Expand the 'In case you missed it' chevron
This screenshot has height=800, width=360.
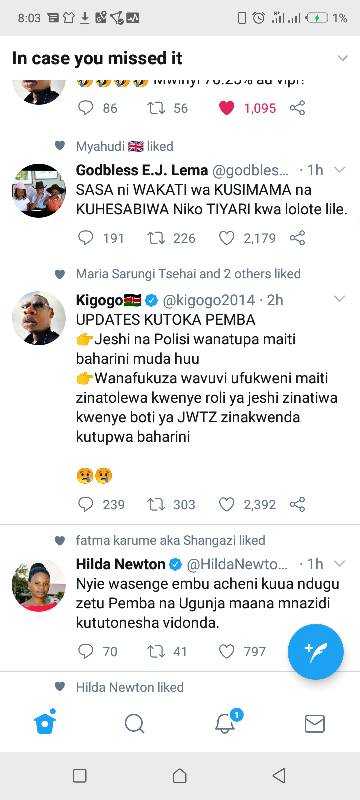tap(342, 58)
